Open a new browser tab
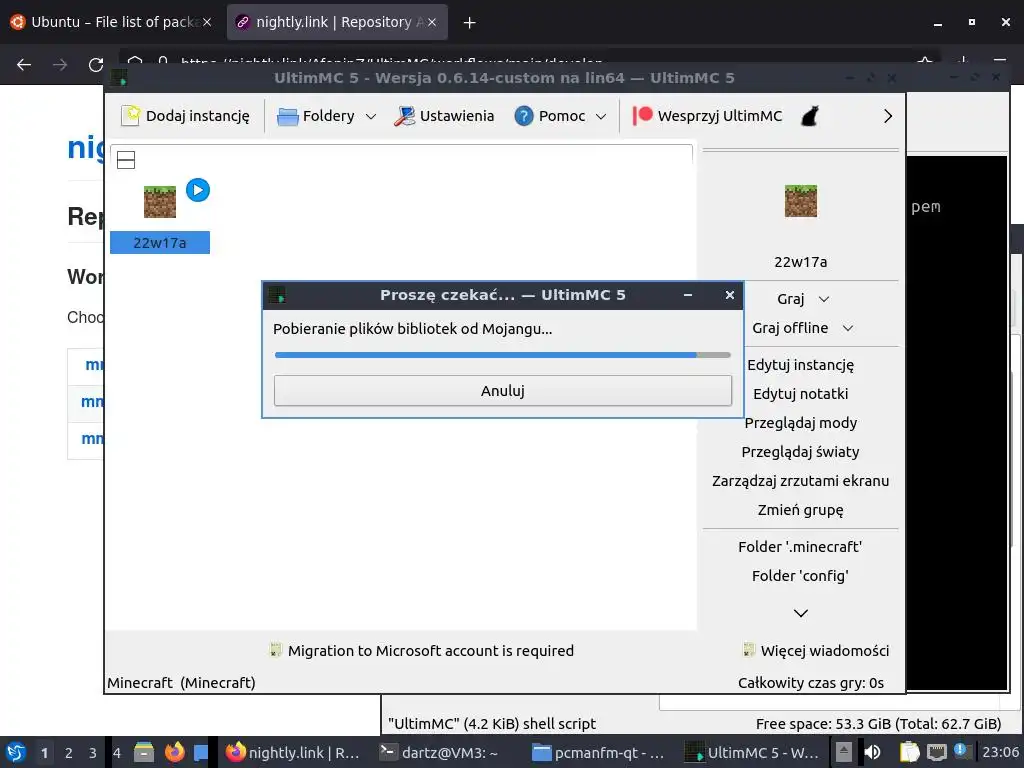 coord(469,23)
